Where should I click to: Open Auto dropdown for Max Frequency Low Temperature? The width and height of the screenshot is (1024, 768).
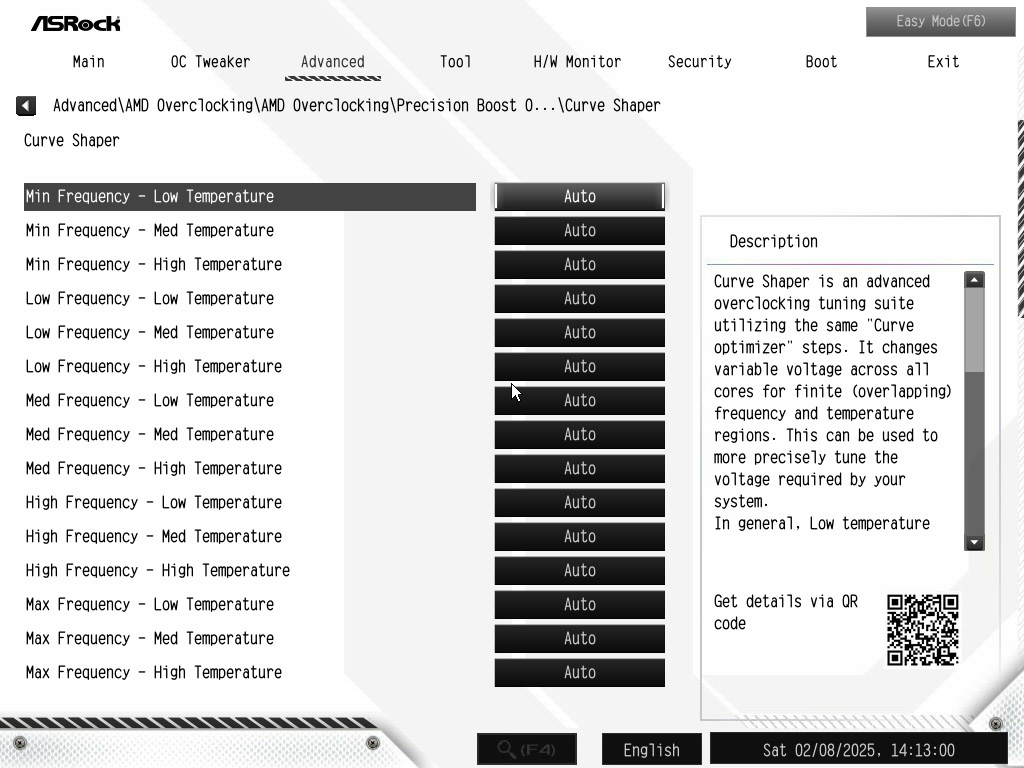point(580,604)
